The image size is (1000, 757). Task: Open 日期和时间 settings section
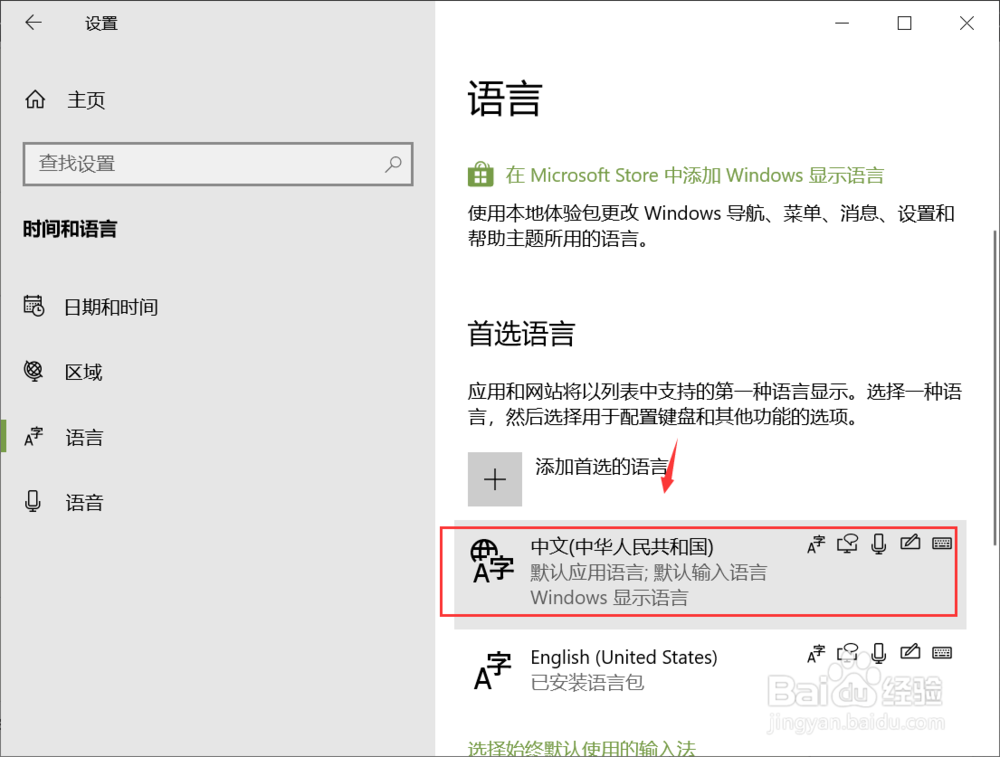[x=103, y=306]
